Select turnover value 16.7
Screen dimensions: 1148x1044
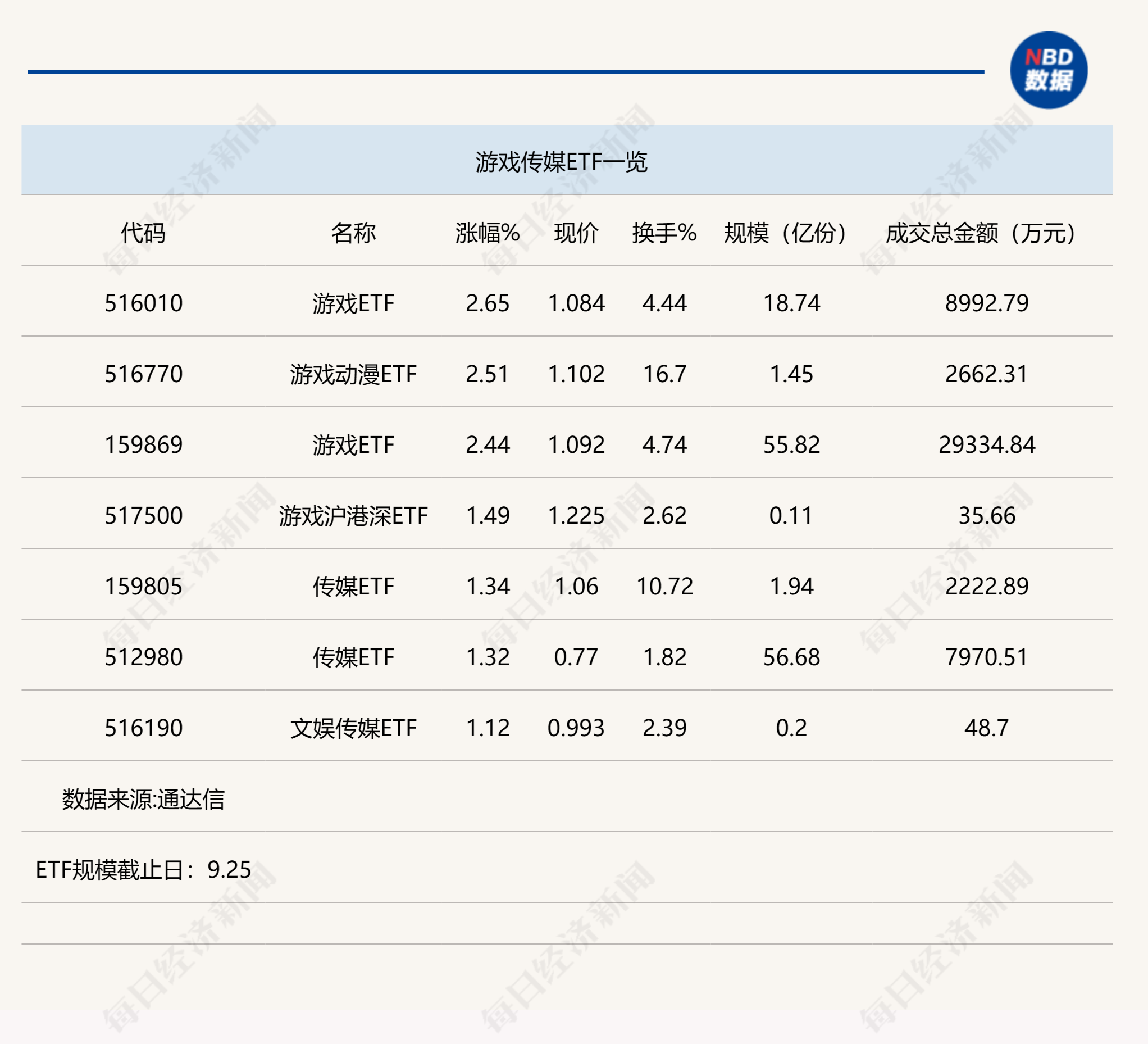(664, 374)
